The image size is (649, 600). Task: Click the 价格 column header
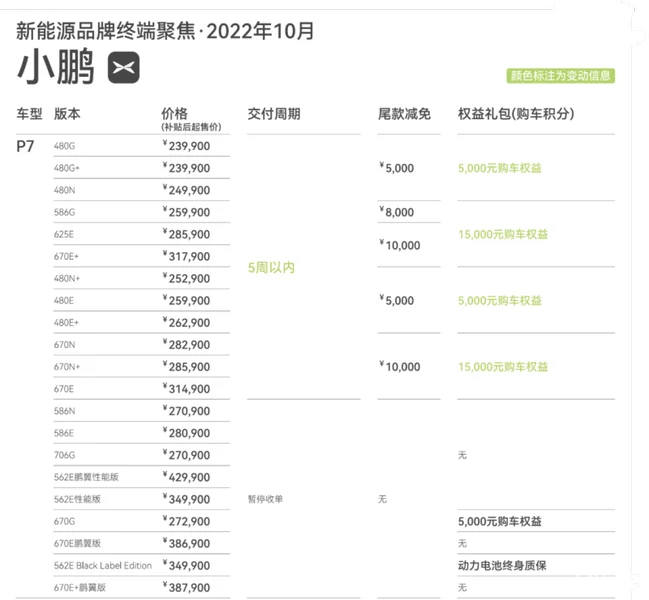point(174,113)
